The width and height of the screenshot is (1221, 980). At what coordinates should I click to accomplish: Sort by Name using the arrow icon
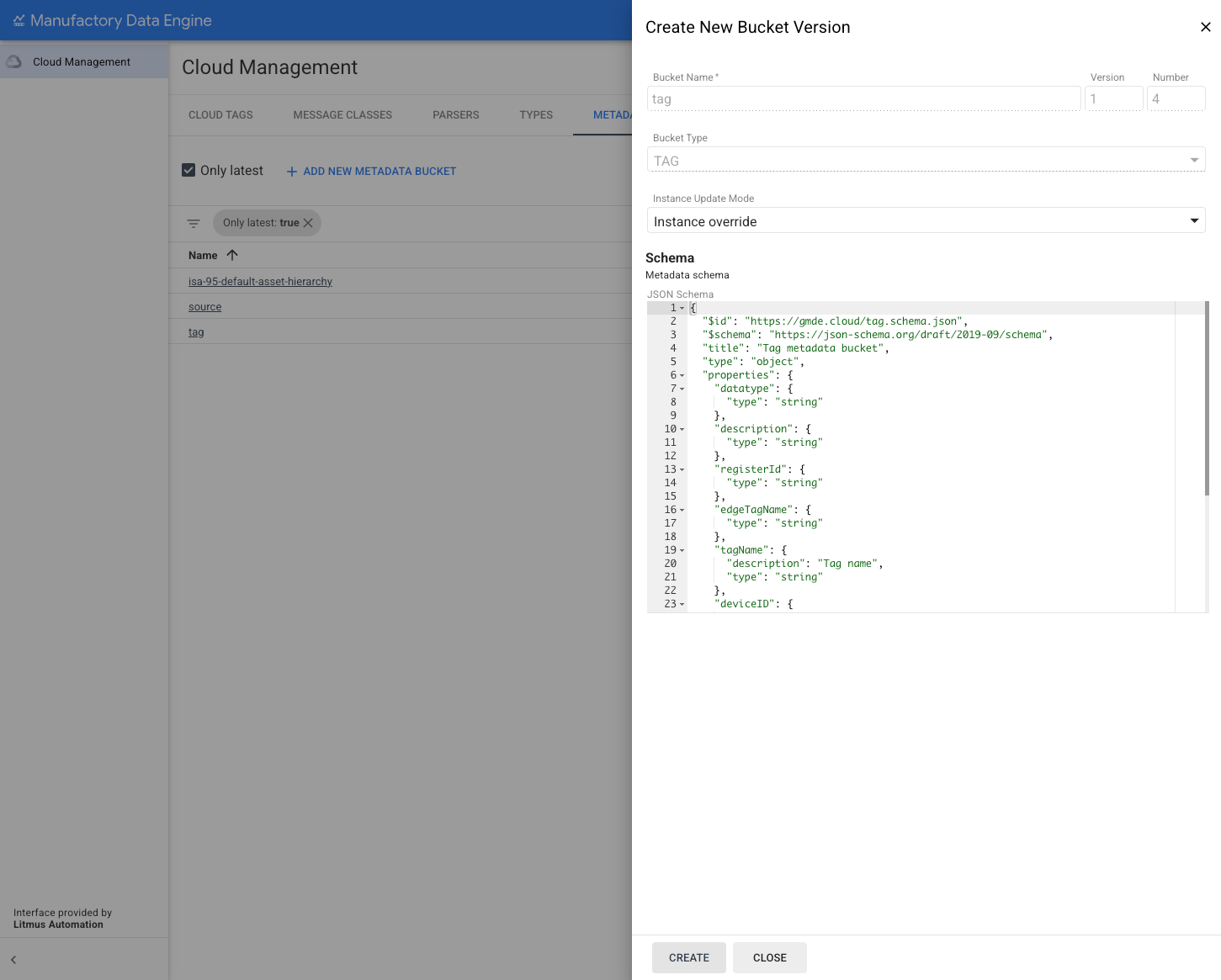[x=232, y=255]
